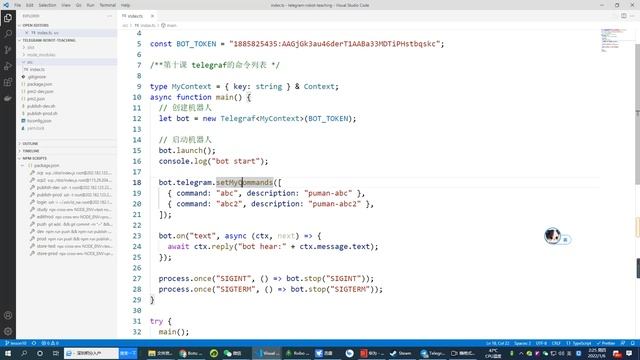This screenshot has height=360, width=640.
Task: Open the Docker view in activity bar
Action: [x=8, y=98]
